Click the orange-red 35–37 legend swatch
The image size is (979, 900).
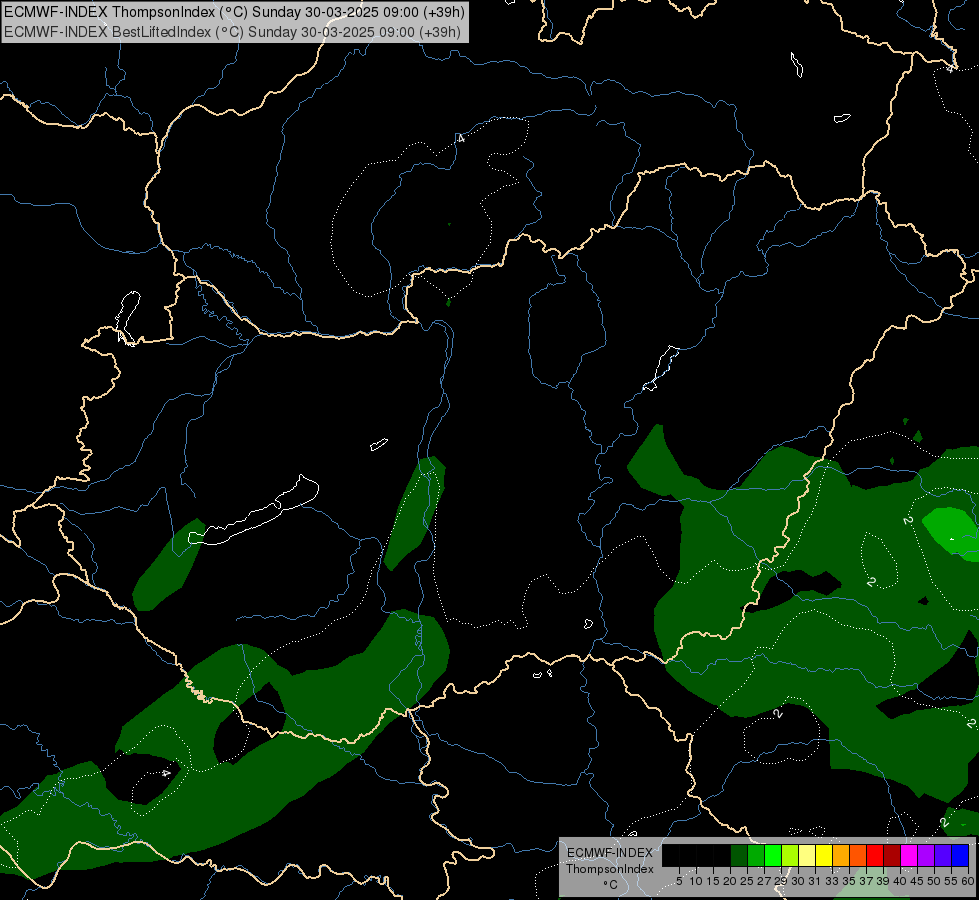858,855
